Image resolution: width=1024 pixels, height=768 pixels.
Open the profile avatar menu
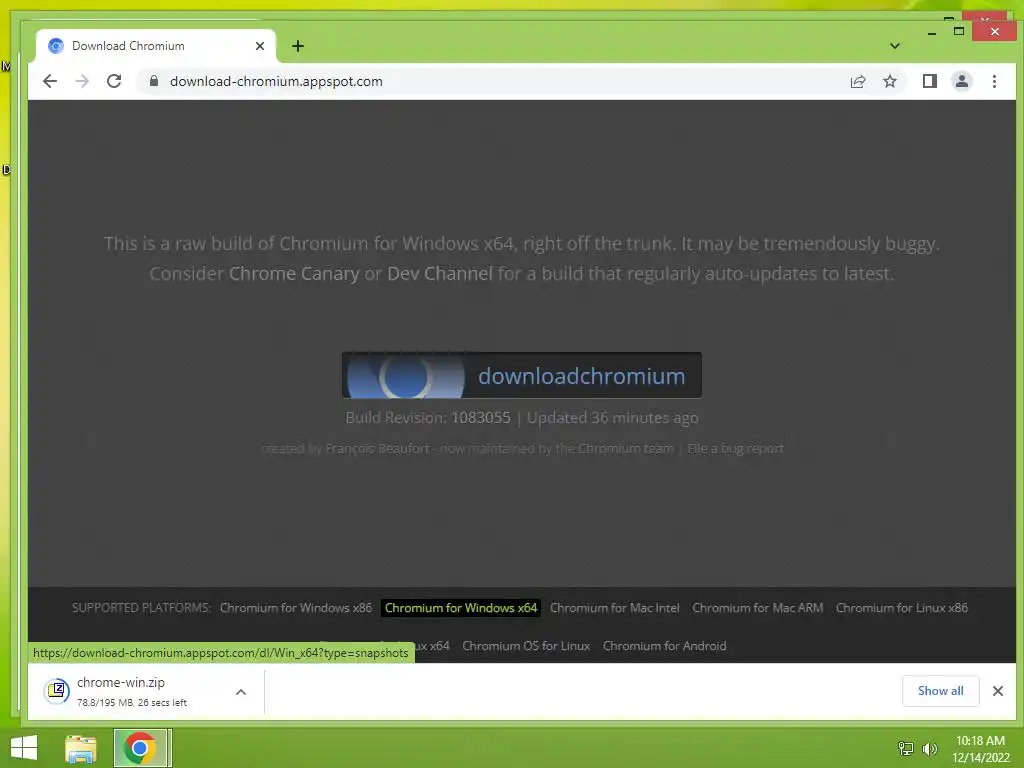(x=961, y=81)
